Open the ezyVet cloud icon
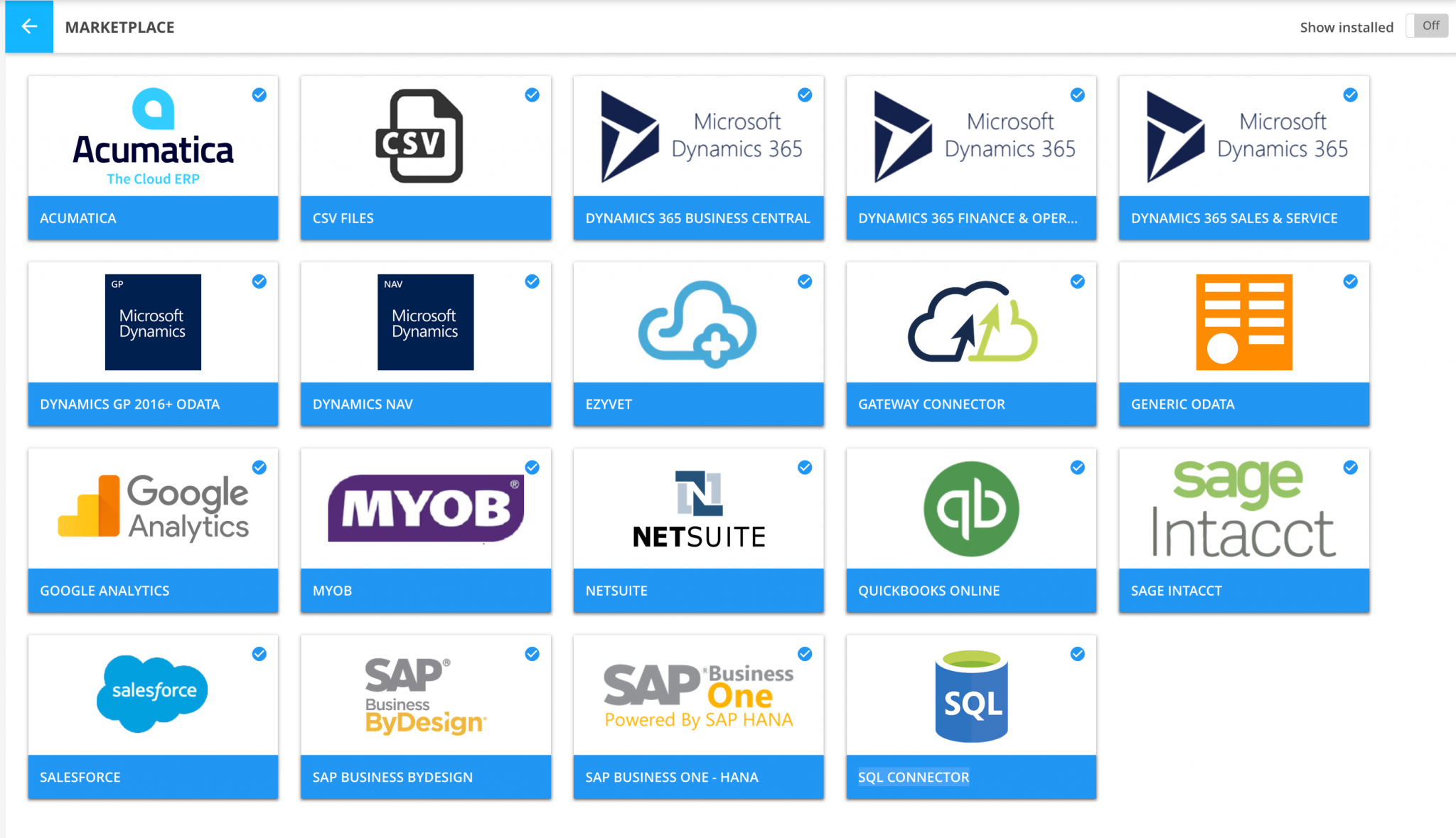Viewport: 1456px width, 838px height. click(697, 324)
